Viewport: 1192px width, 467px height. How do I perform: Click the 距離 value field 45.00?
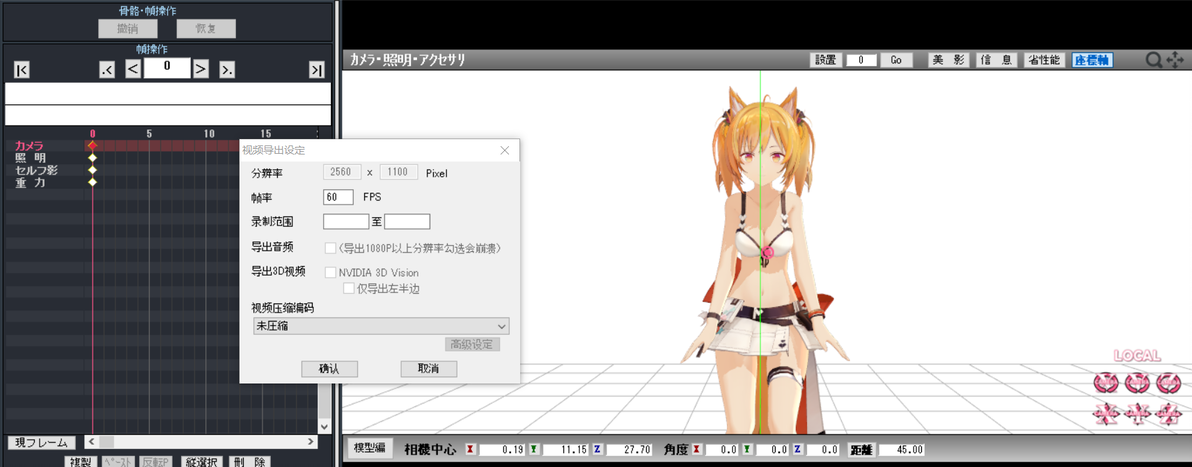(x=902, y=450)
